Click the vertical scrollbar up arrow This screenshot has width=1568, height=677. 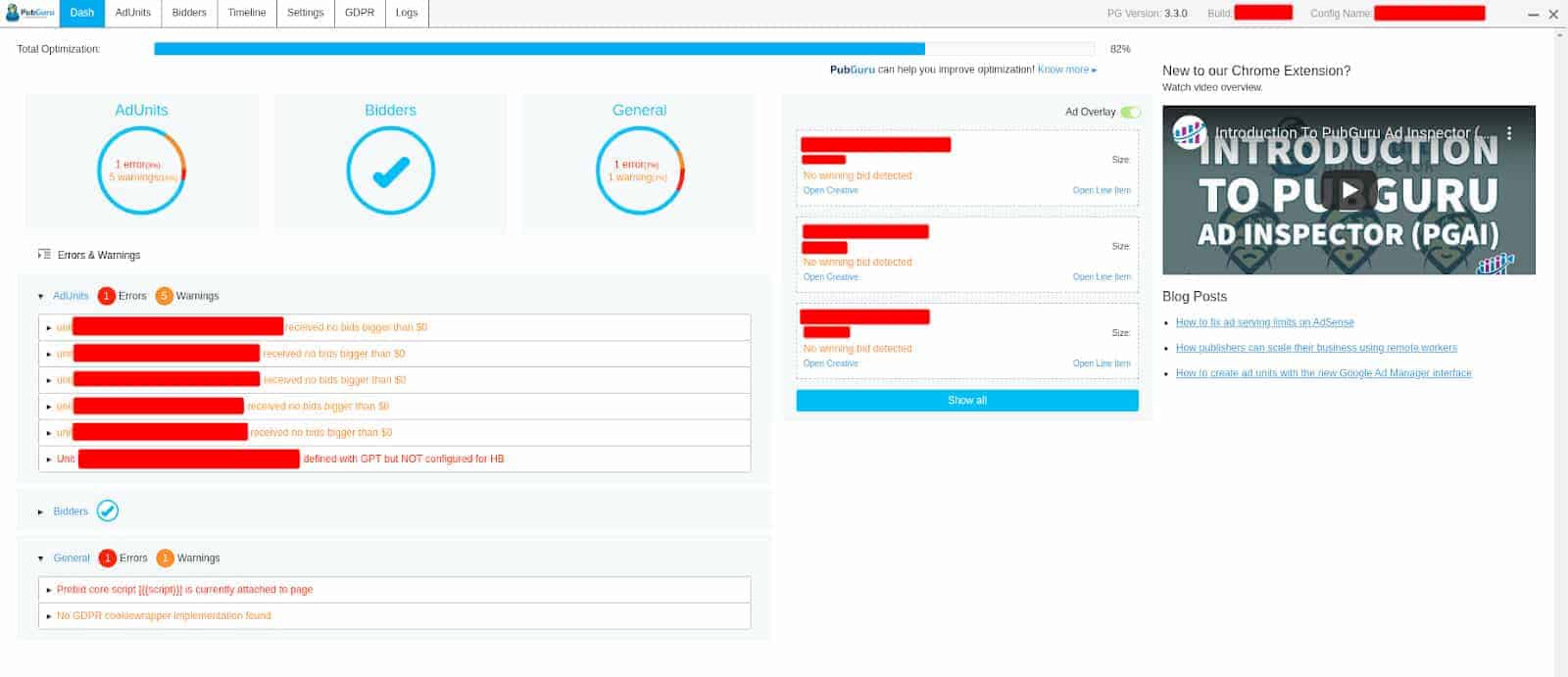point(1560,34)
